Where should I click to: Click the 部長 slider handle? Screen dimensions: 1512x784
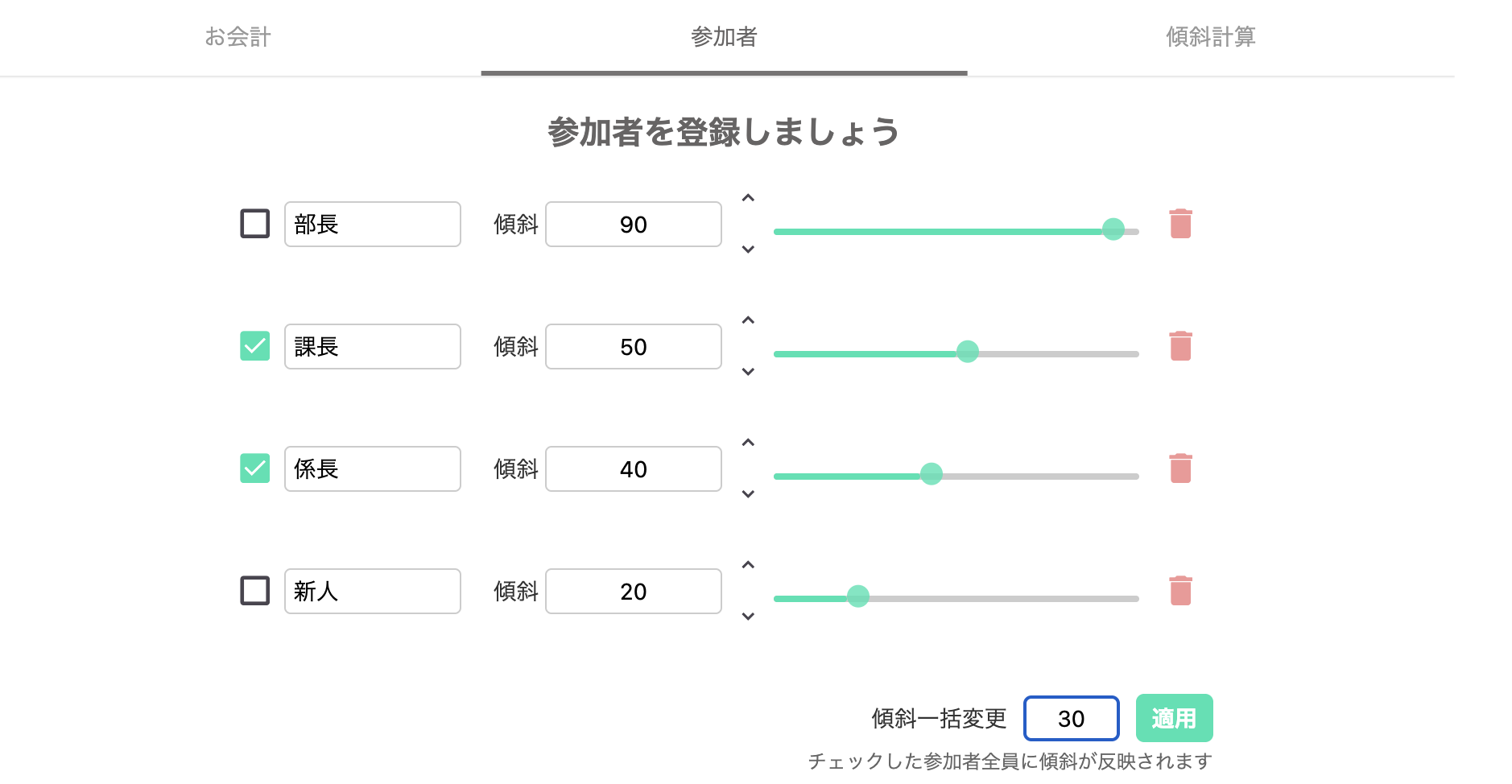click(1113, 230)
